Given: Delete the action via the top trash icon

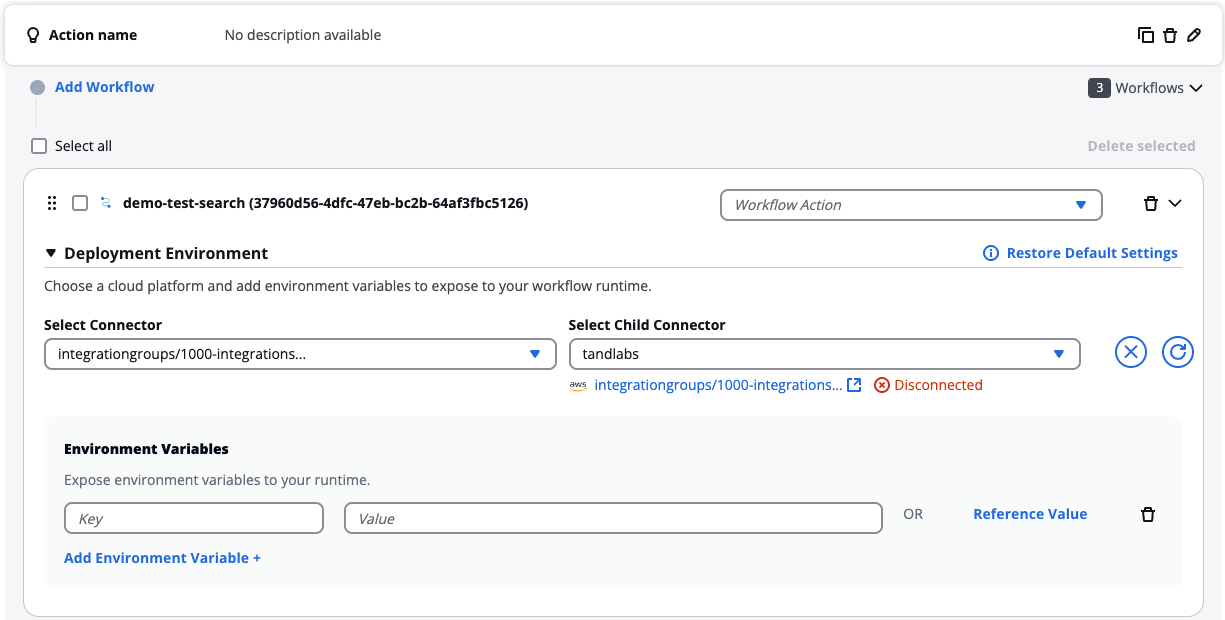Looking at the screenshot, I should tap(1170, 34).
